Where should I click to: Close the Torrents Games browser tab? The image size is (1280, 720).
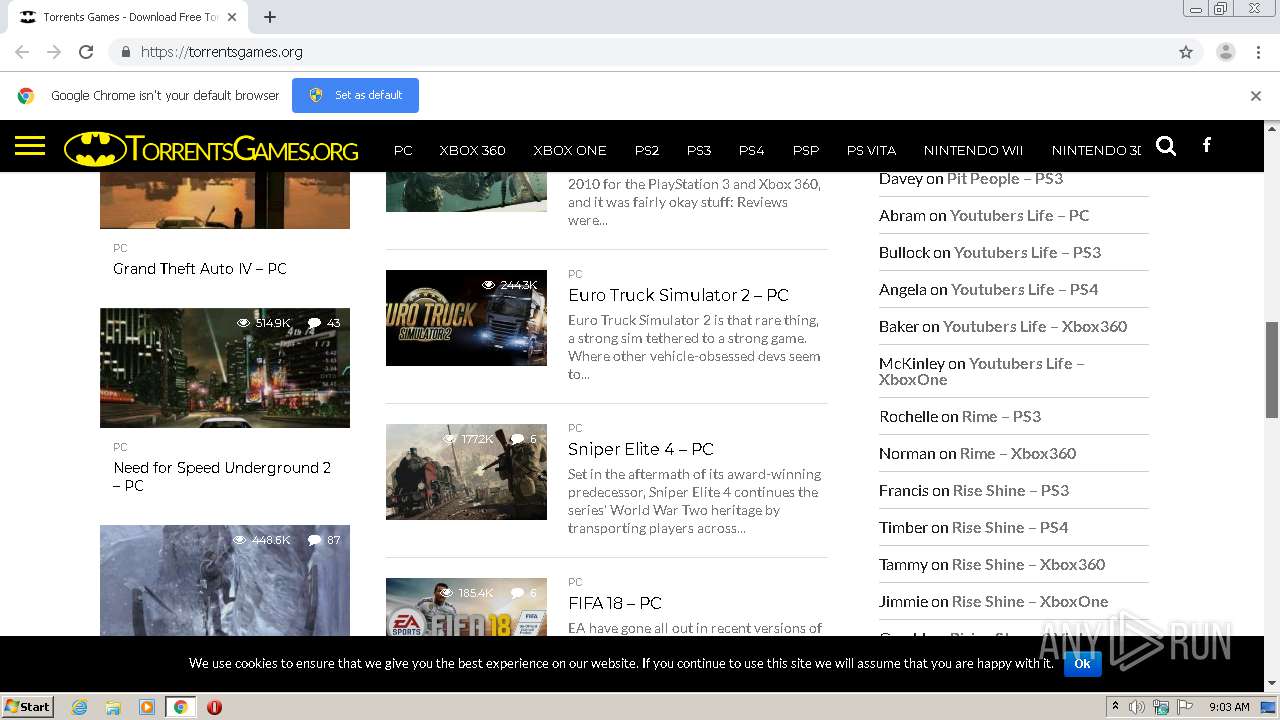point(232,17)
